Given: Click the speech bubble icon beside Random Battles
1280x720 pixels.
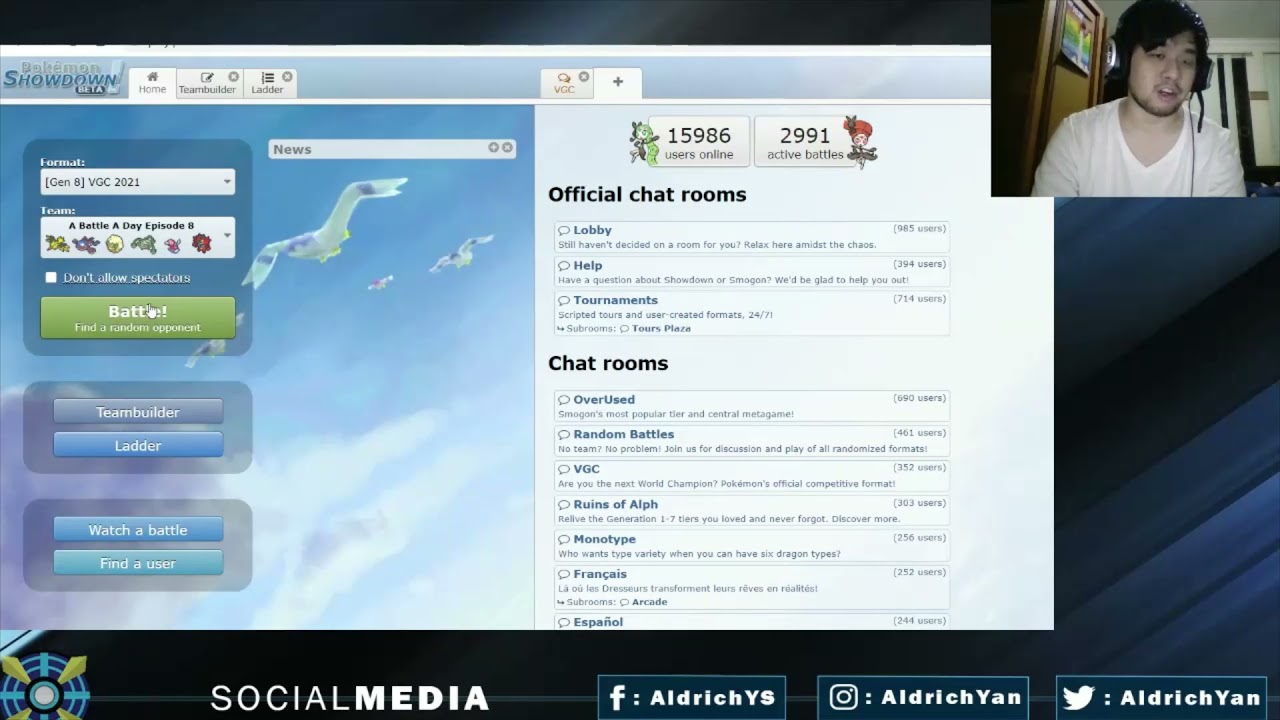Looking at the screenshot, I should tap(564, 435).
